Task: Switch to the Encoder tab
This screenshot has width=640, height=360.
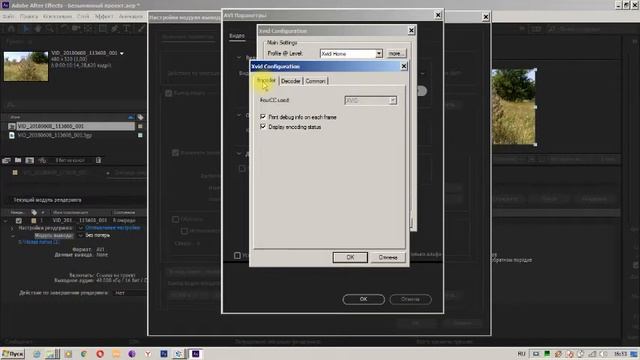Action: click(266, 80)
